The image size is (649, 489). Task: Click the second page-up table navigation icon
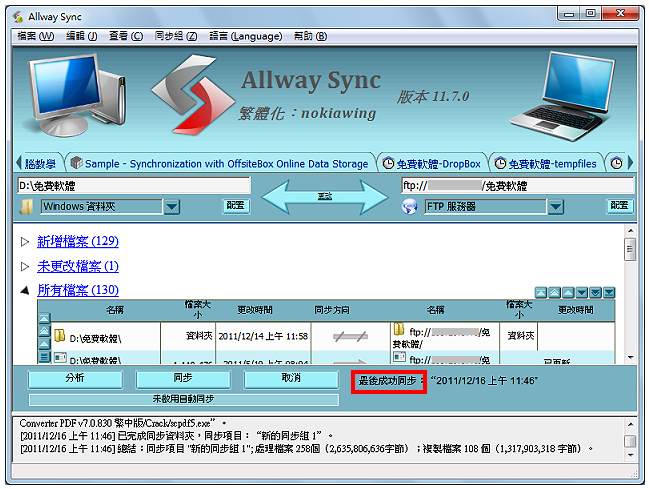tap(554, 293)
